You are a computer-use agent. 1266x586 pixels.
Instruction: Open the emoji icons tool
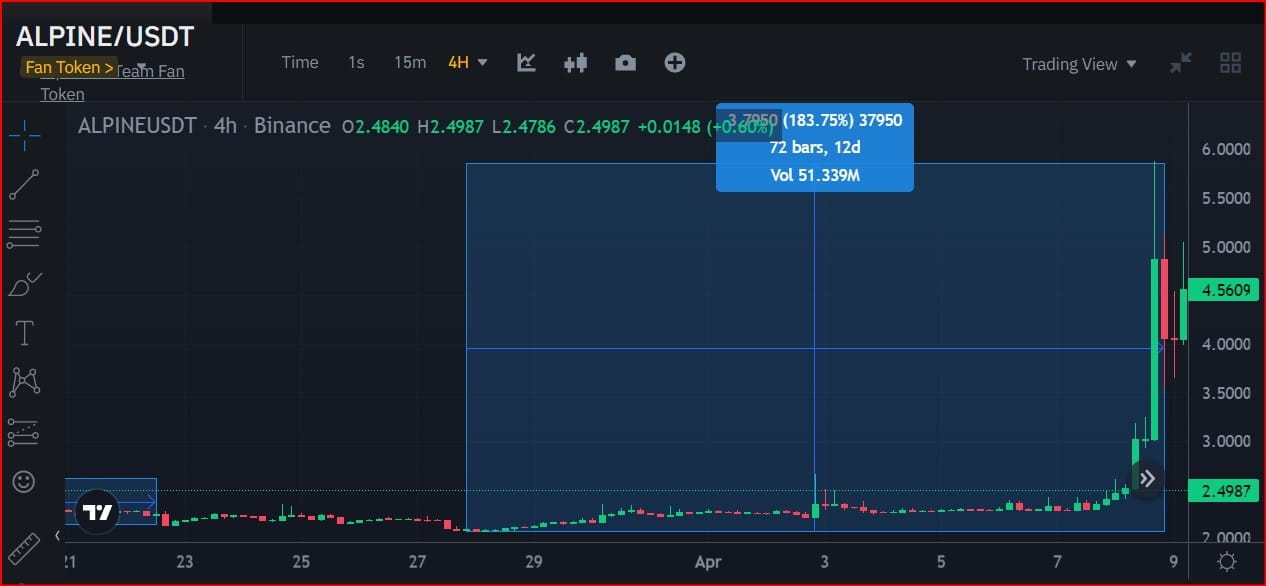tap(24, 481)
